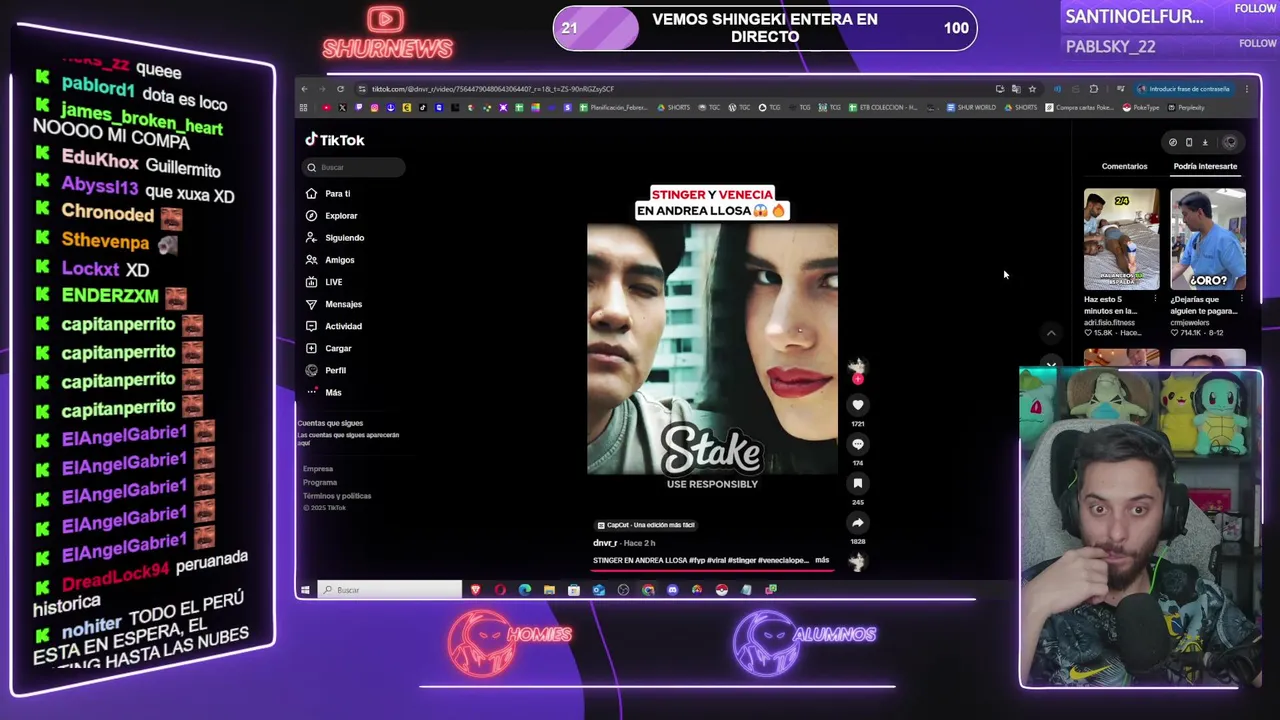Click the Términos y políticas footer link
This screenshot has width=1280, height=720.
tap(337, 496)
